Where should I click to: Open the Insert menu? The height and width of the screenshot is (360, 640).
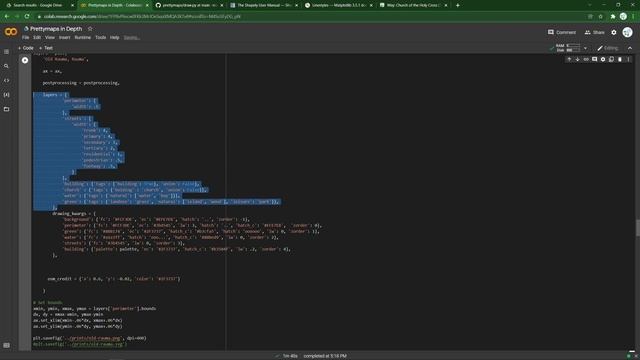pyautogui.click(x=64, y=37)
